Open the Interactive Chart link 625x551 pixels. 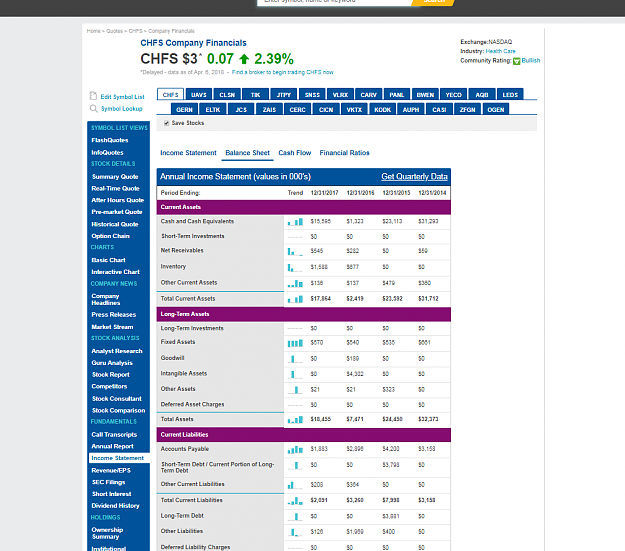point(115,272)
